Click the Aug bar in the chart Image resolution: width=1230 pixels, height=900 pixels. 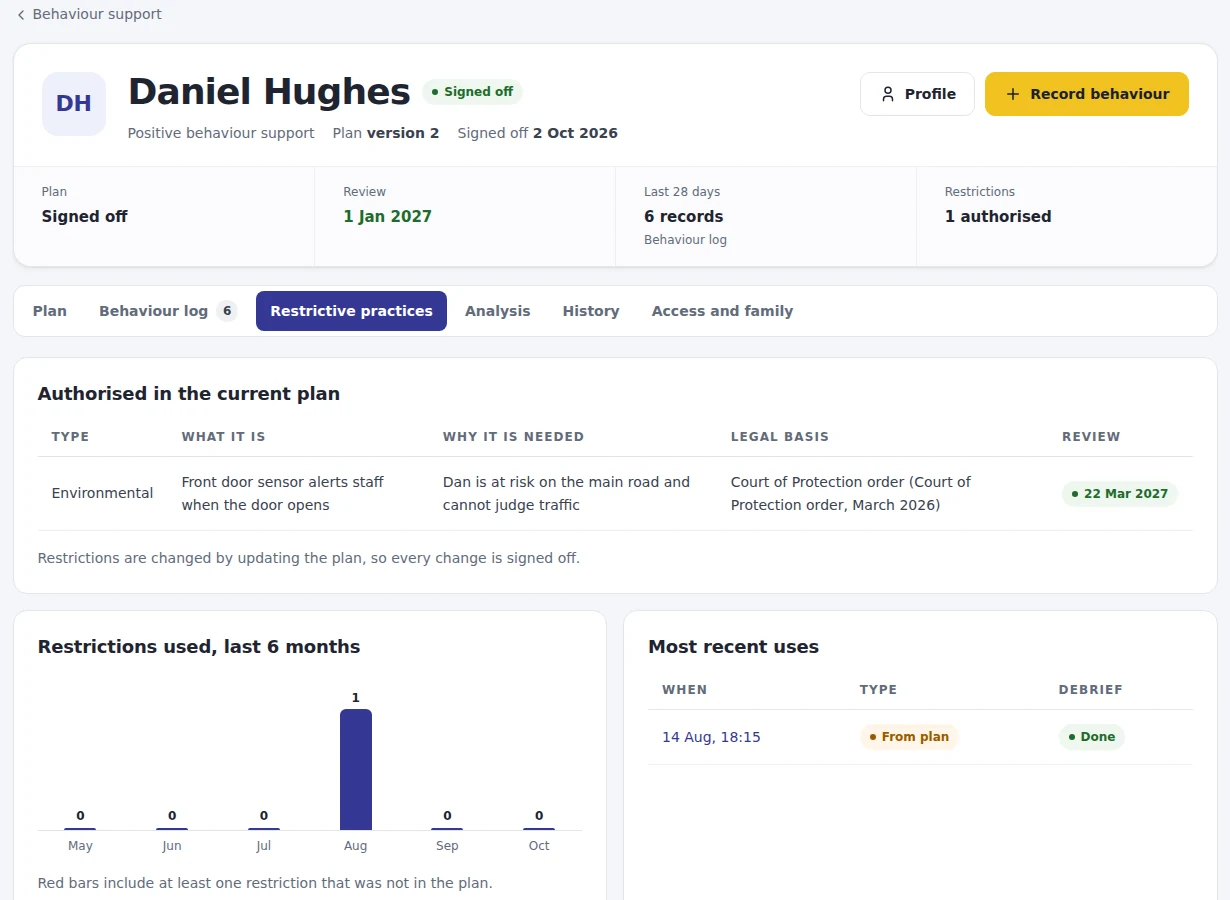click(356, 769)
